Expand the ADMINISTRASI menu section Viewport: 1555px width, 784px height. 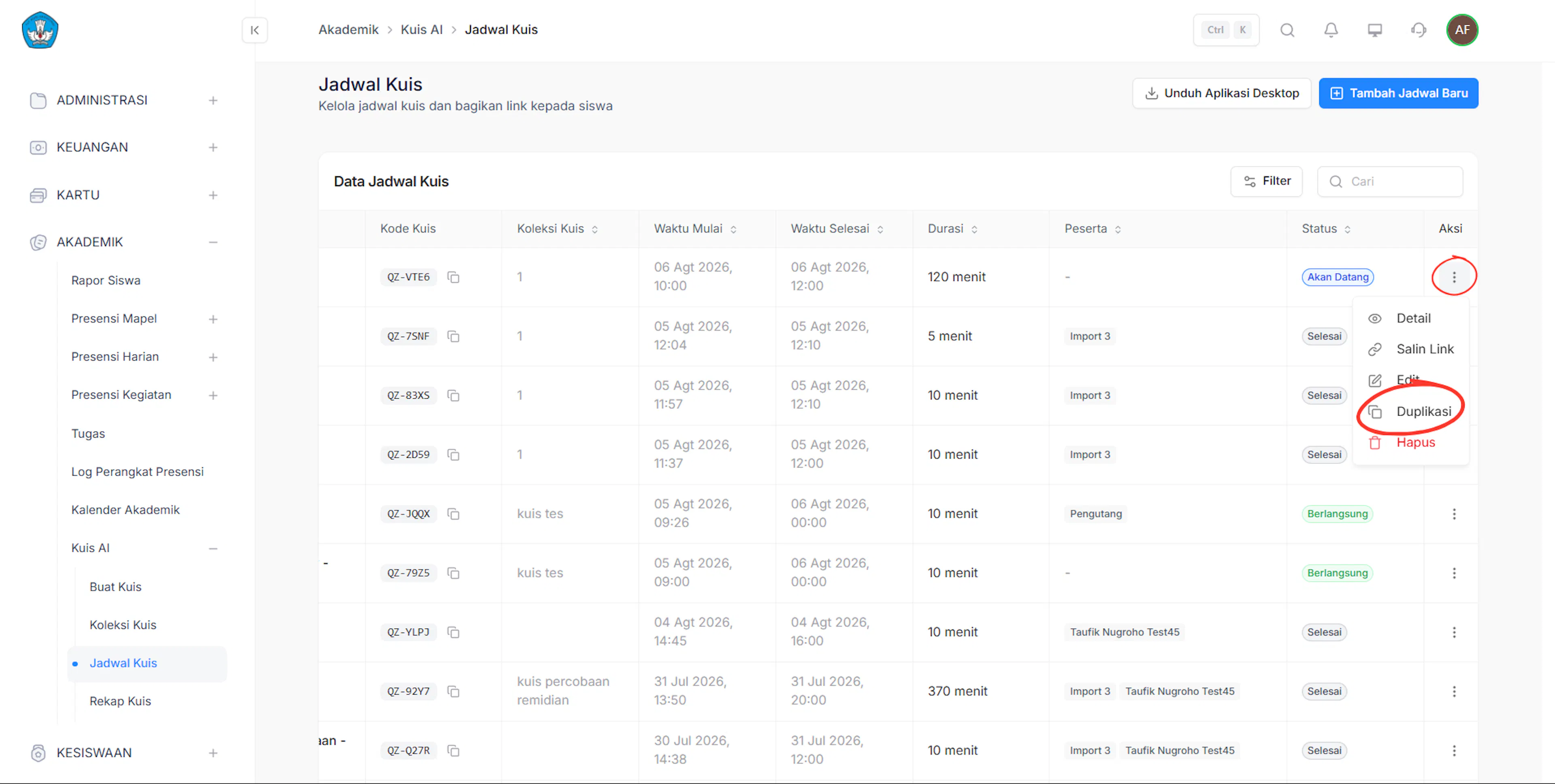213,100
